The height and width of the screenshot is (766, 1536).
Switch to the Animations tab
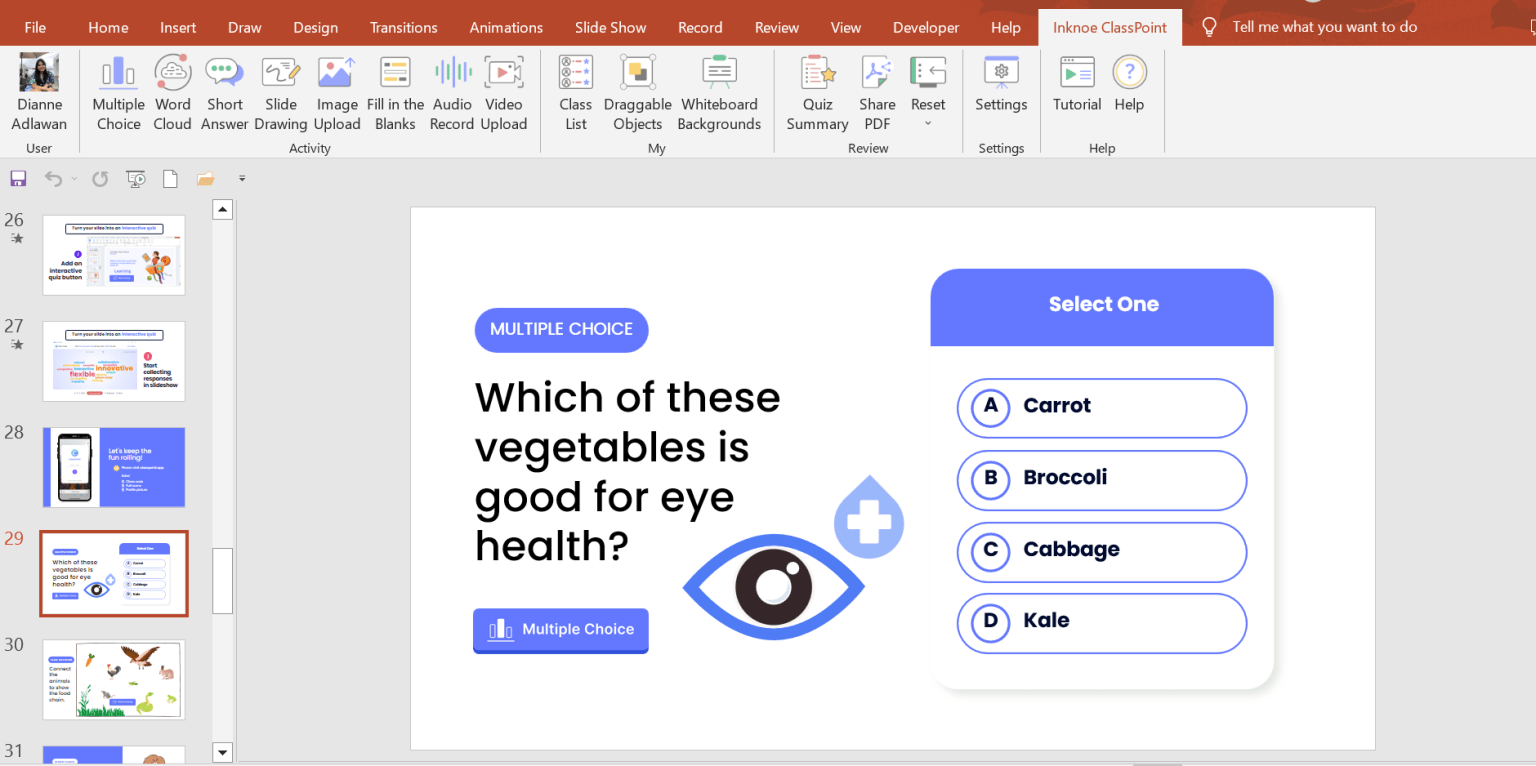(x=506, y=27)
